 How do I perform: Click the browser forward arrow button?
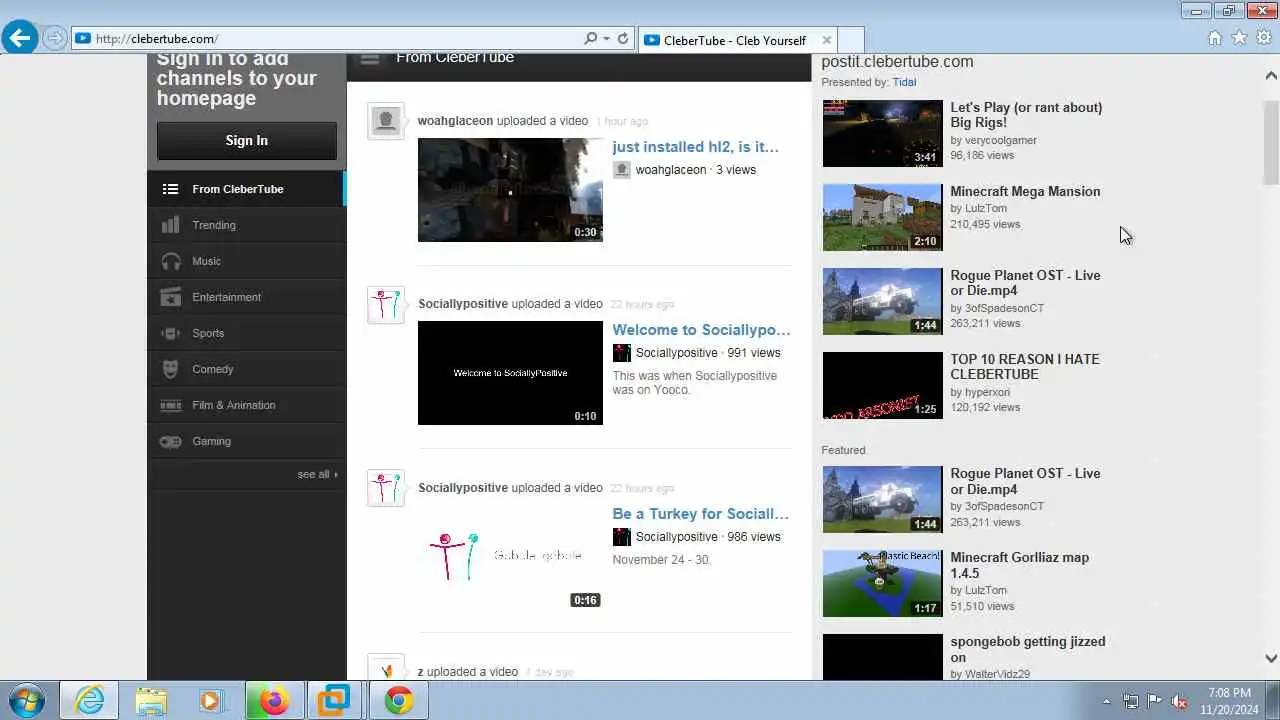(x=54, y=38)
